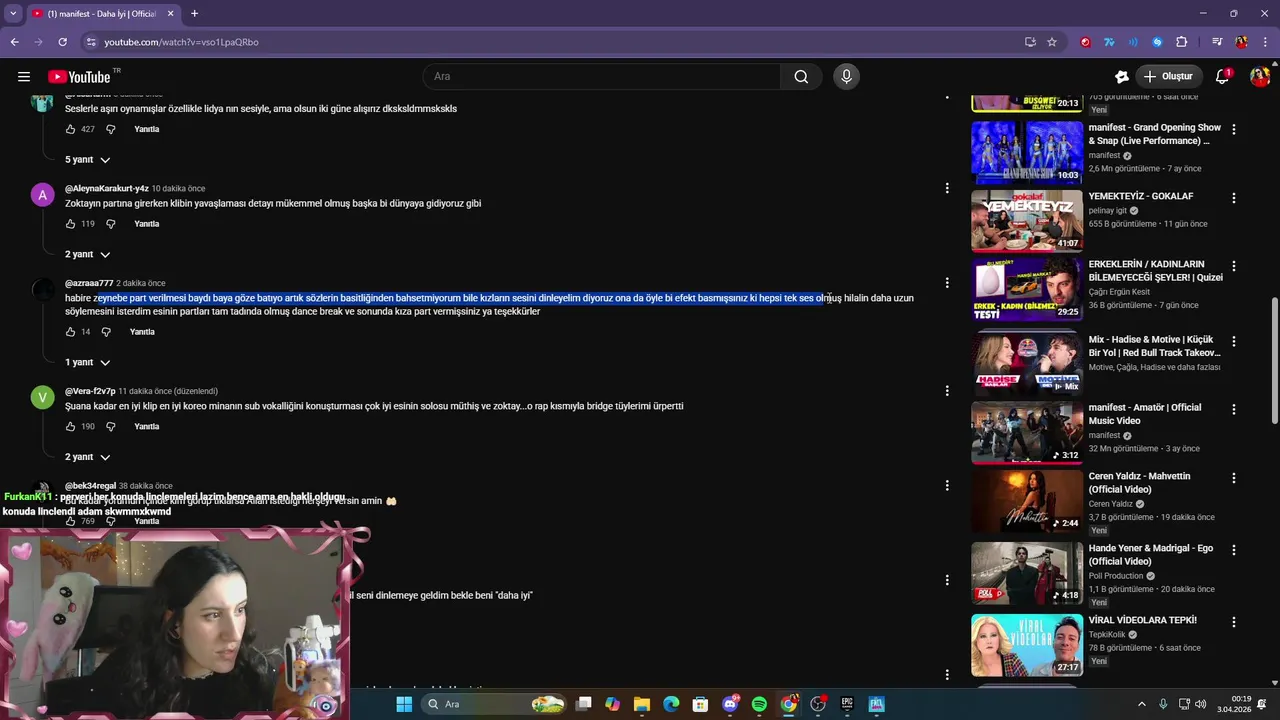Like the comment by @AleynaKarakurt-y4z
This screenshot has height=720, width=1280.
(70, 224)
